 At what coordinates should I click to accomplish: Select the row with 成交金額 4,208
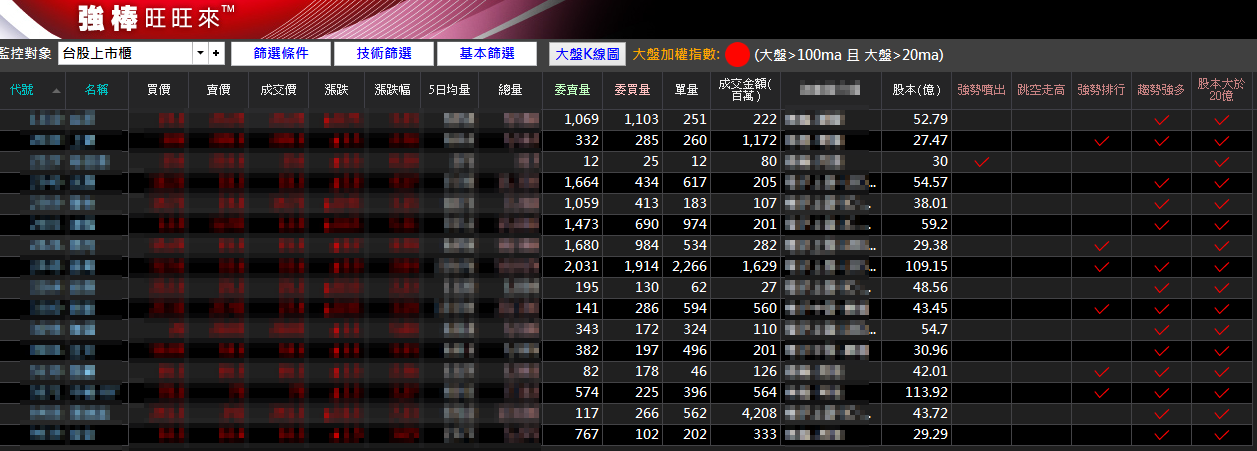739,414
